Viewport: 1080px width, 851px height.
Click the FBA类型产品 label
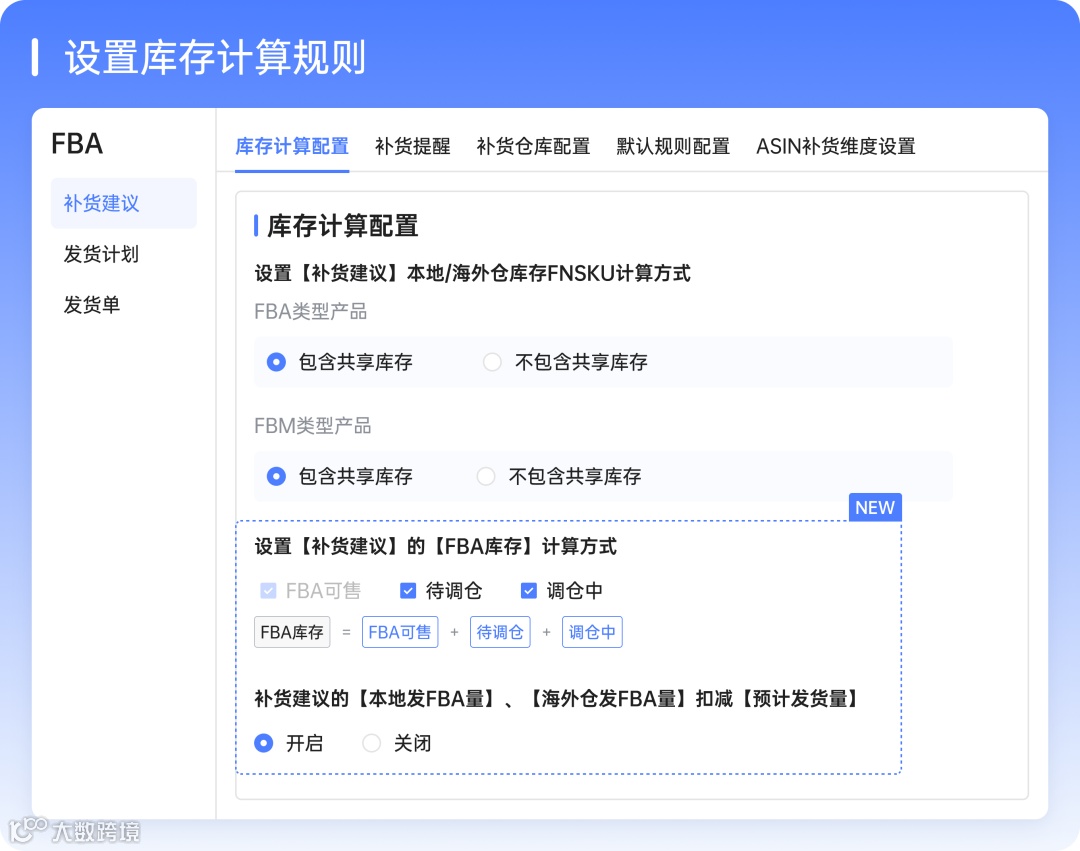point(310,312)
